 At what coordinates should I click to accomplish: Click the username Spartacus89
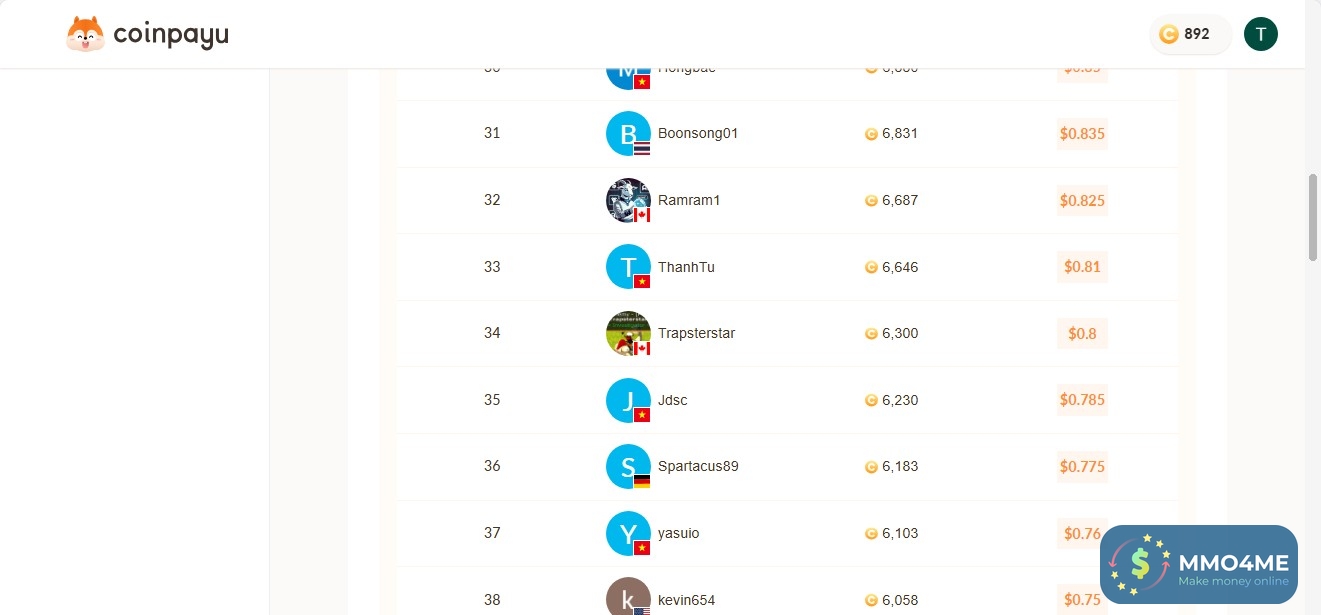(x=698, y=466)
